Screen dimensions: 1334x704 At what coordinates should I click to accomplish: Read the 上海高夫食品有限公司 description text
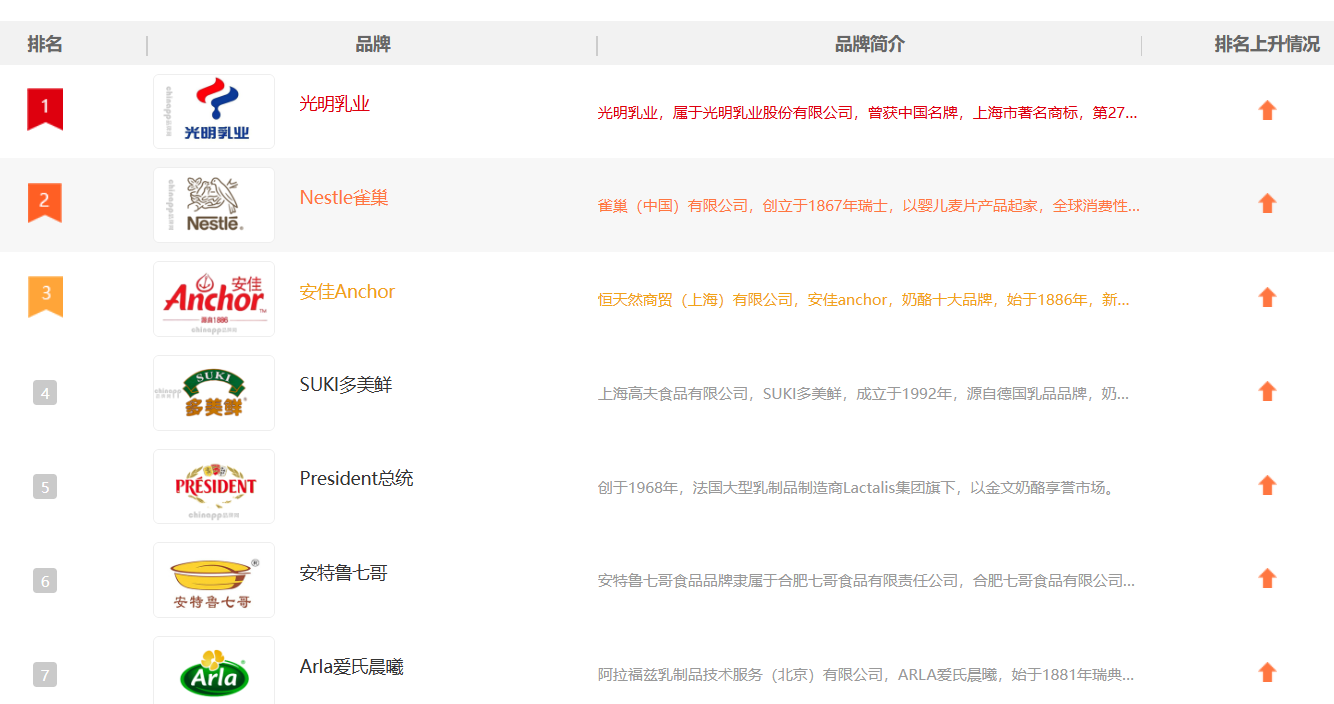pyautogui.click(x=864, y=394)
